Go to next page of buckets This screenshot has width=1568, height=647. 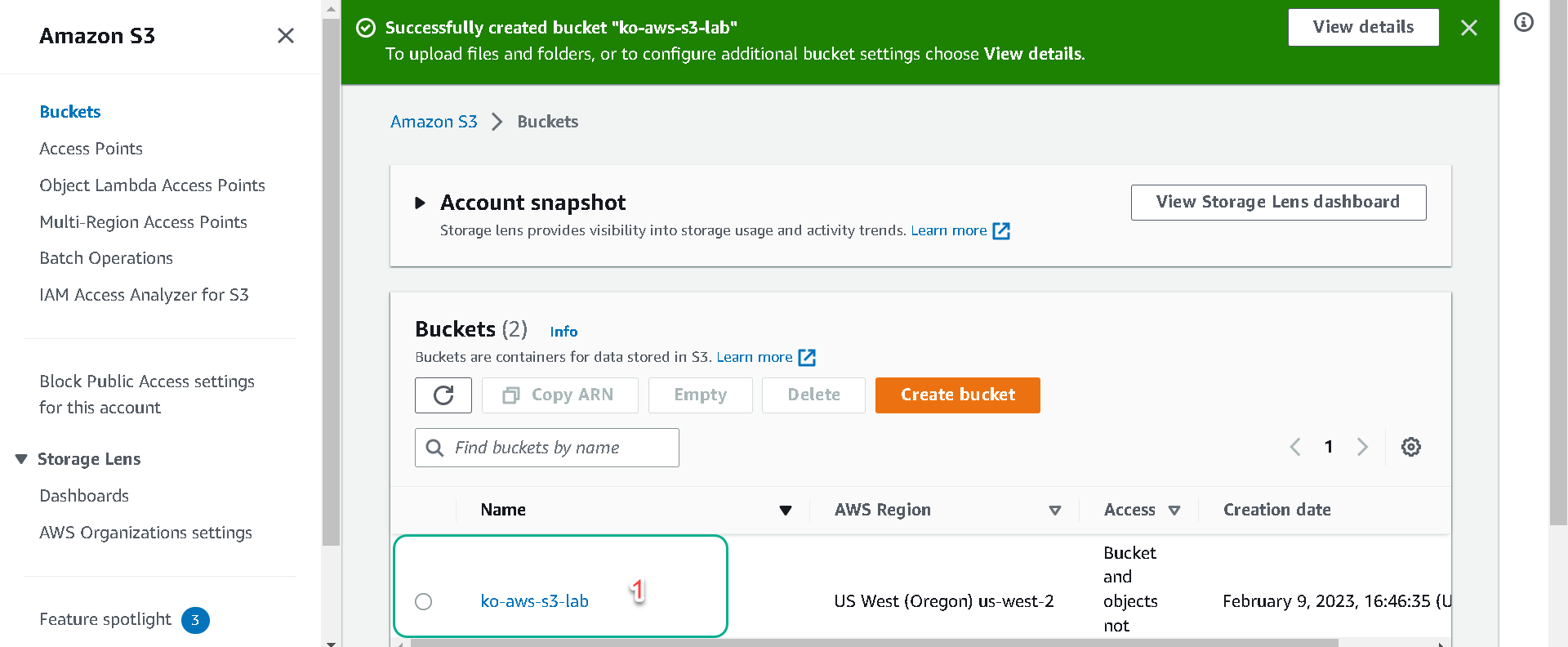coord(1362,447)
